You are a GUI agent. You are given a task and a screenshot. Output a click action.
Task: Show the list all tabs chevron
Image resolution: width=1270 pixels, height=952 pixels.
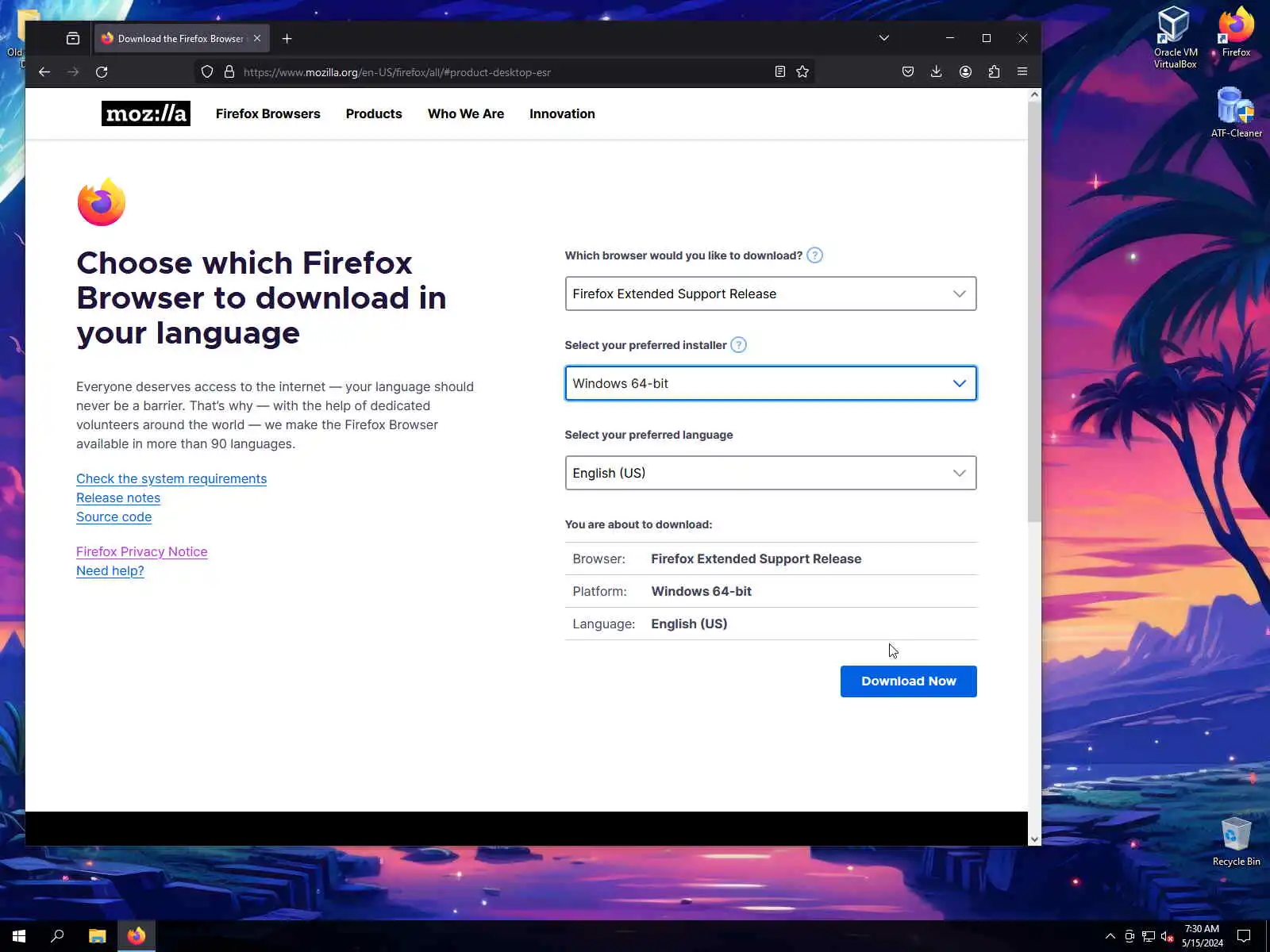884,38
